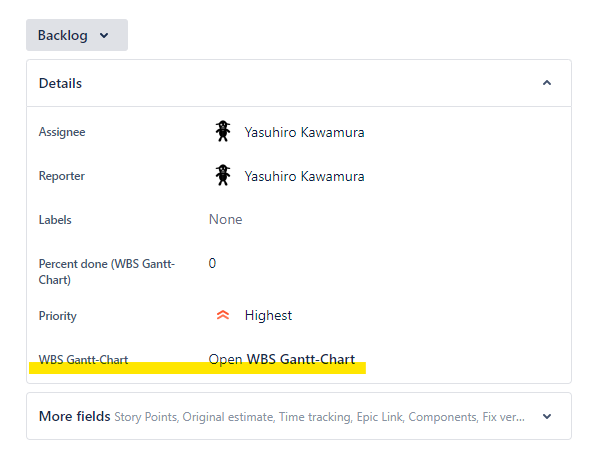Click the Priority field label
589x452 pixels.
[x=57, y=316]
